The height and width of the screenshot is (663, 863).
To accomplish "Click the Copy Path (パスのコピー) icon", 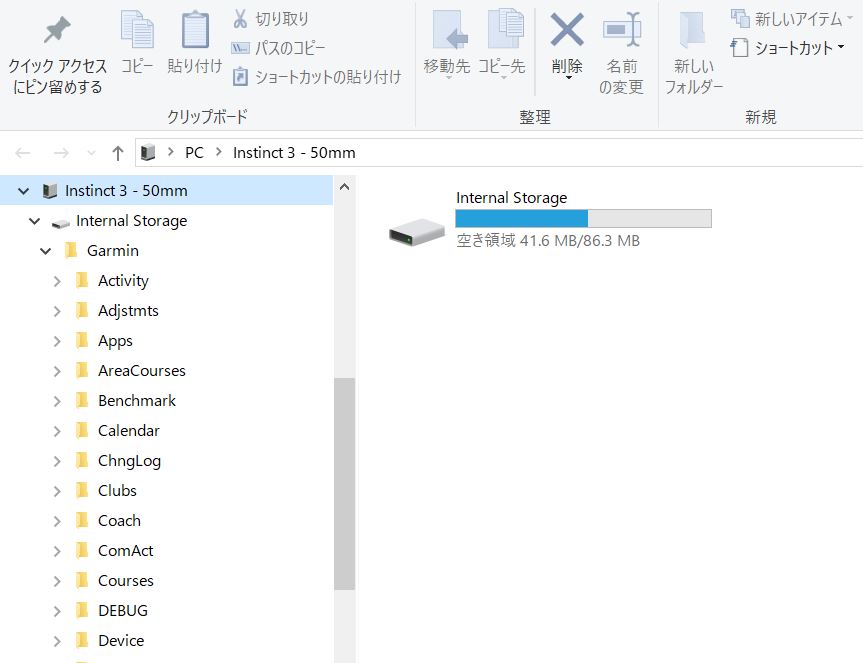I will pyautogui.click(x=240, y=48).
